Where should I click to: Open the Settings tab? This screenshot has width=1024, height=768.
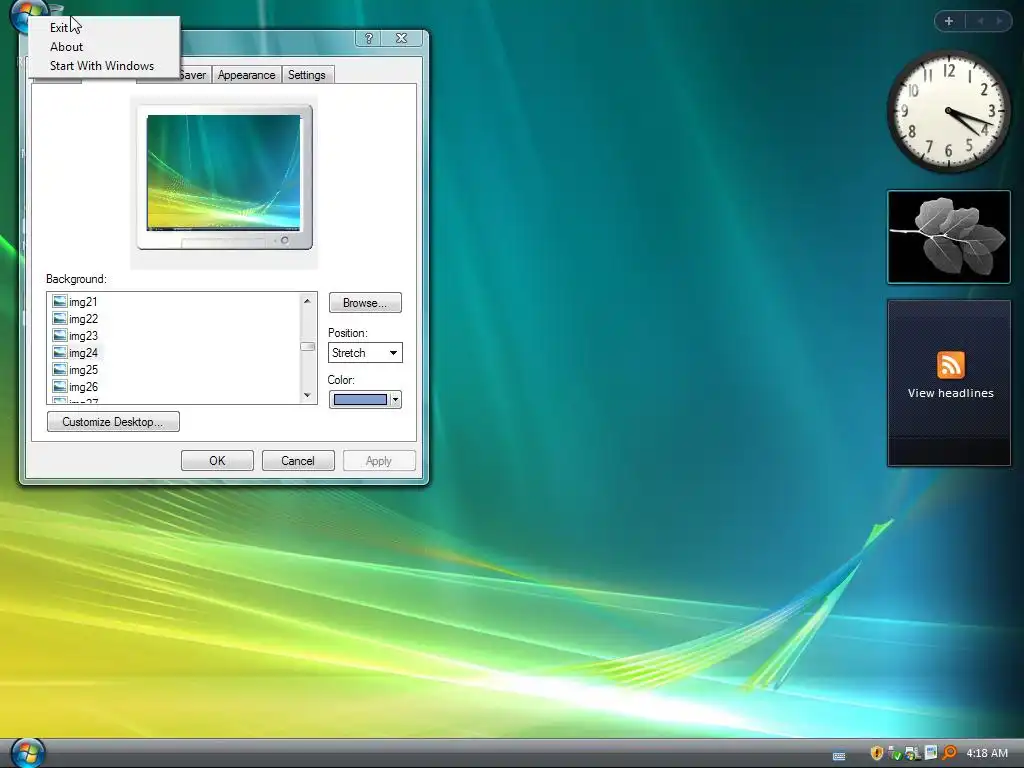pyautogui.click(x=306, y=74)
